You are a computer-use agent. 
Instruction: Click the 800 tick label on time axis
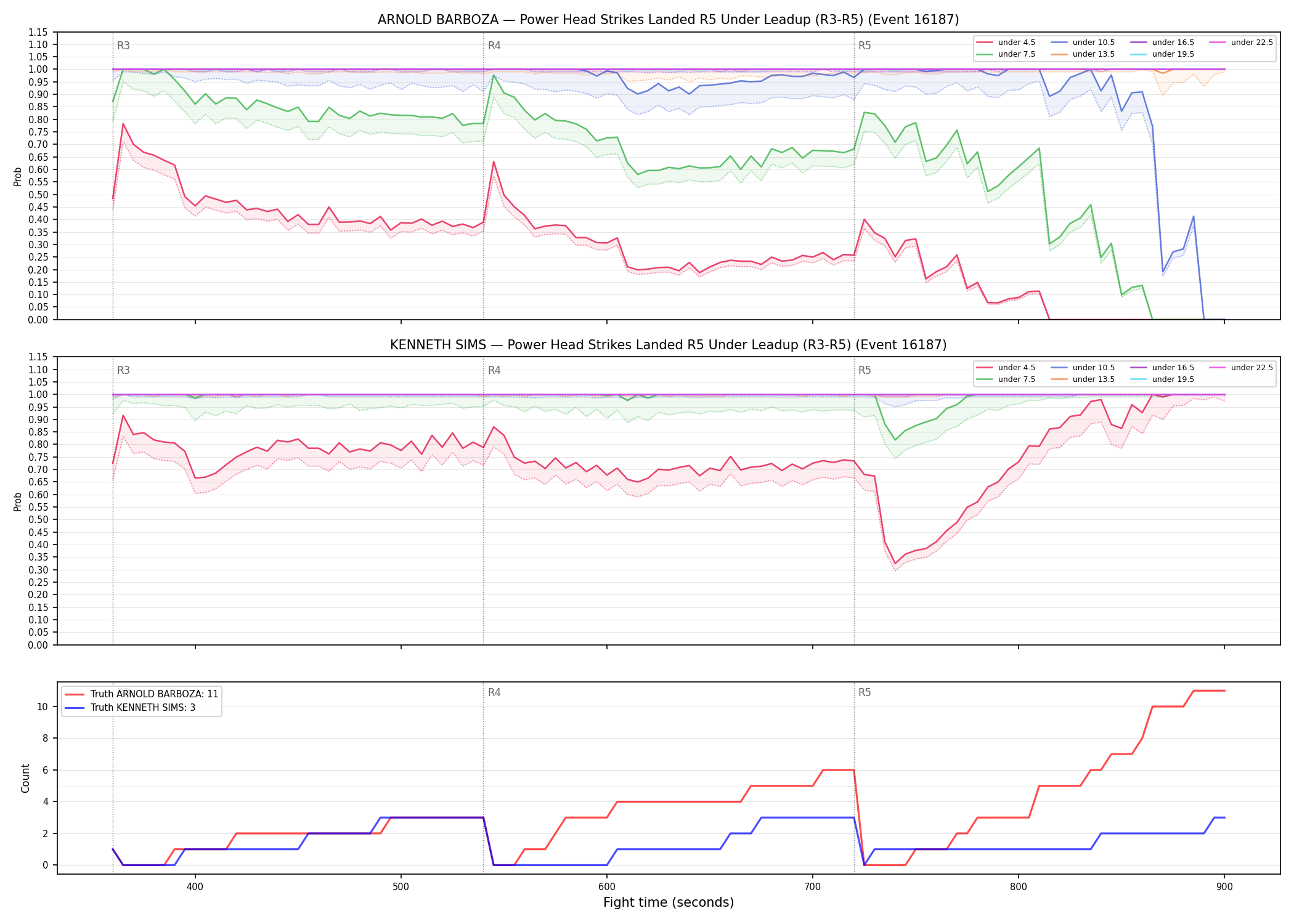(x=1018, y=887)
